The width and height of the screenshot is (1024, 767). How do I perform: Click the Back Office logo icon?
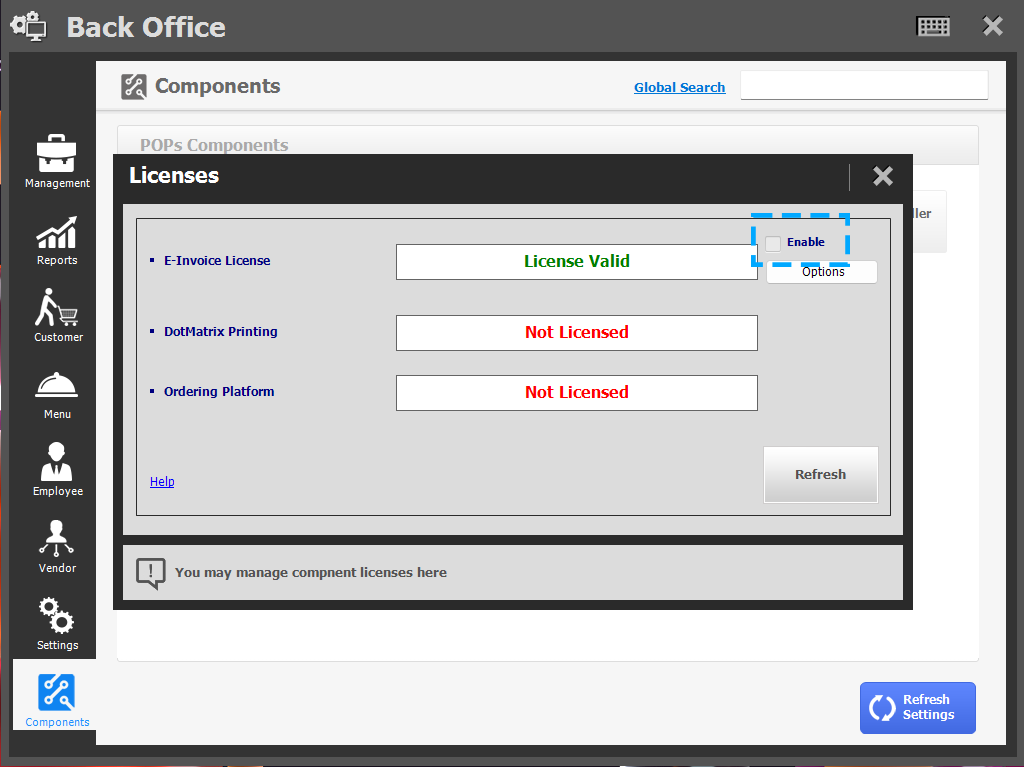point(27,26)
